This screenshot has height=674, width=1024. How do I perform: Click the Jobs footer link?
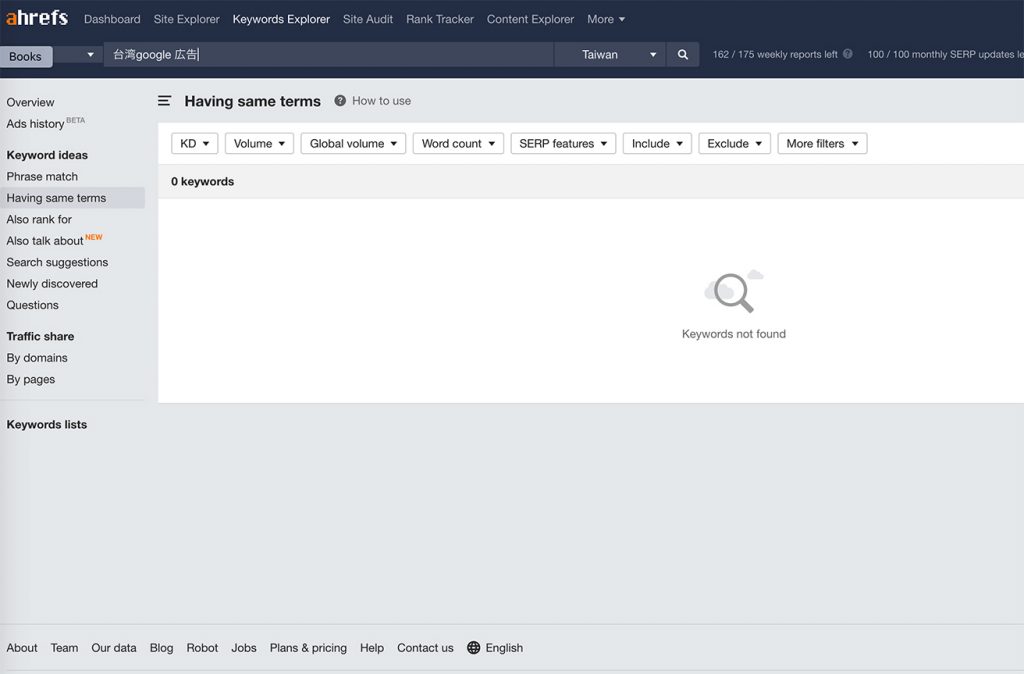click(x=244, y=648)
